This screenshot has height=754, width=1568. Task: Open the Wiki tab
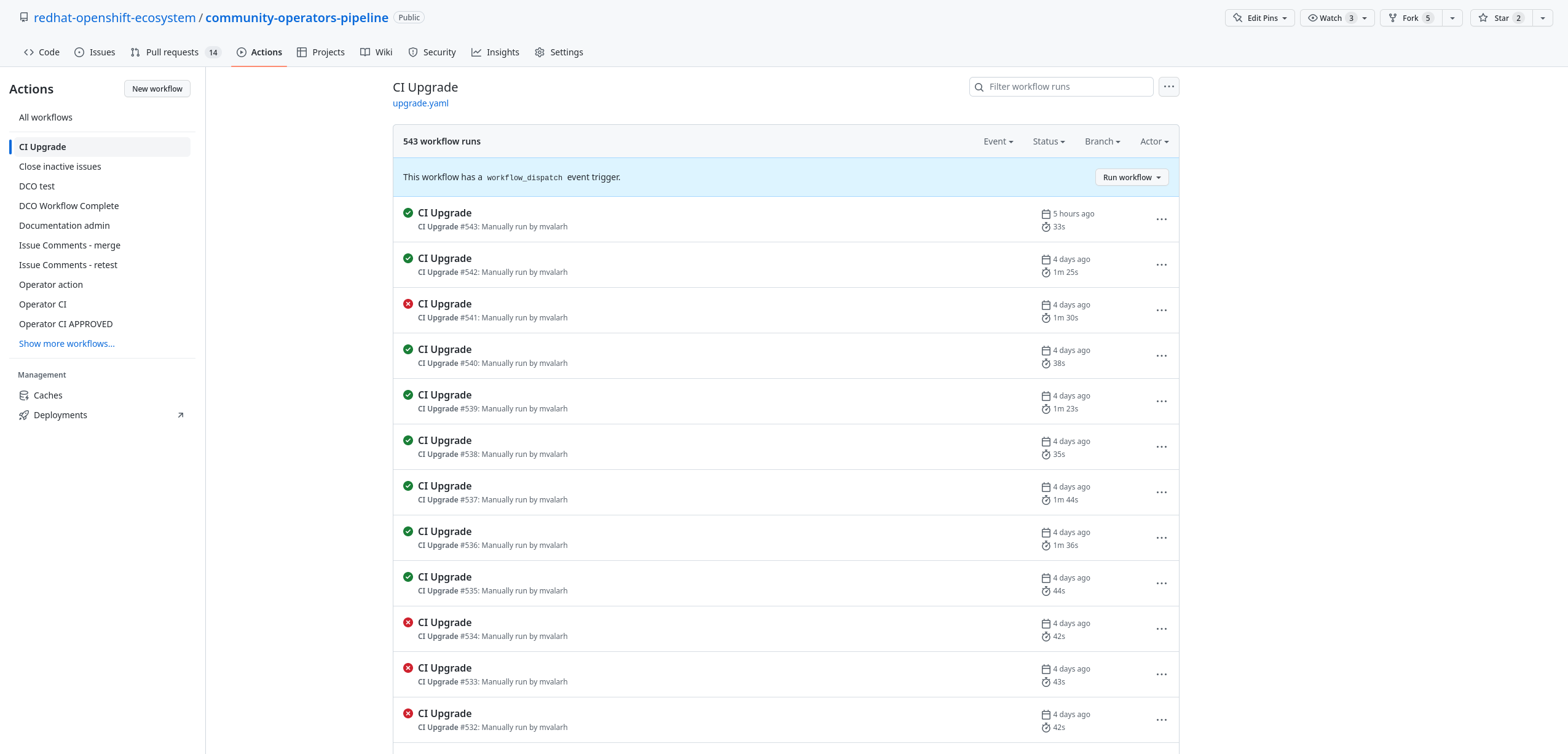click(376, 52)
